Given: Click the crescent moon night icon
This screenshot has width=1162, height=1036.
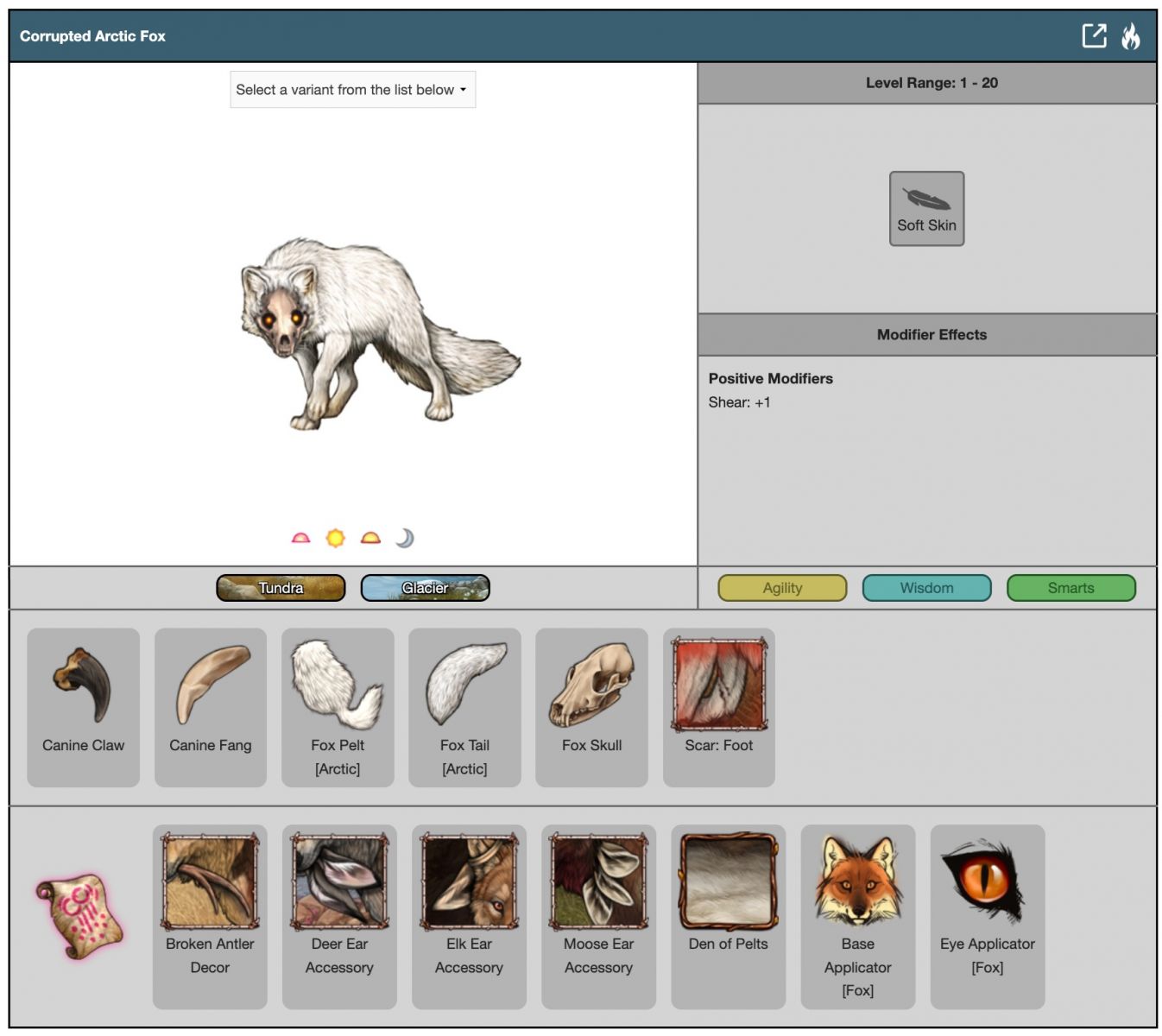Looking at the screenshot, I should click(405, 539).
